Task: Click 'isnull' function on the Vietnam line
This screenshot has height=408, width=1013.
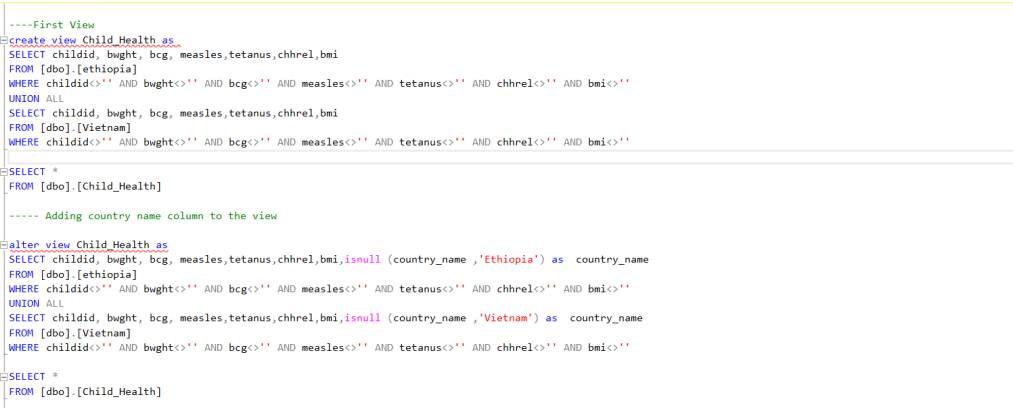Action: 362,318
